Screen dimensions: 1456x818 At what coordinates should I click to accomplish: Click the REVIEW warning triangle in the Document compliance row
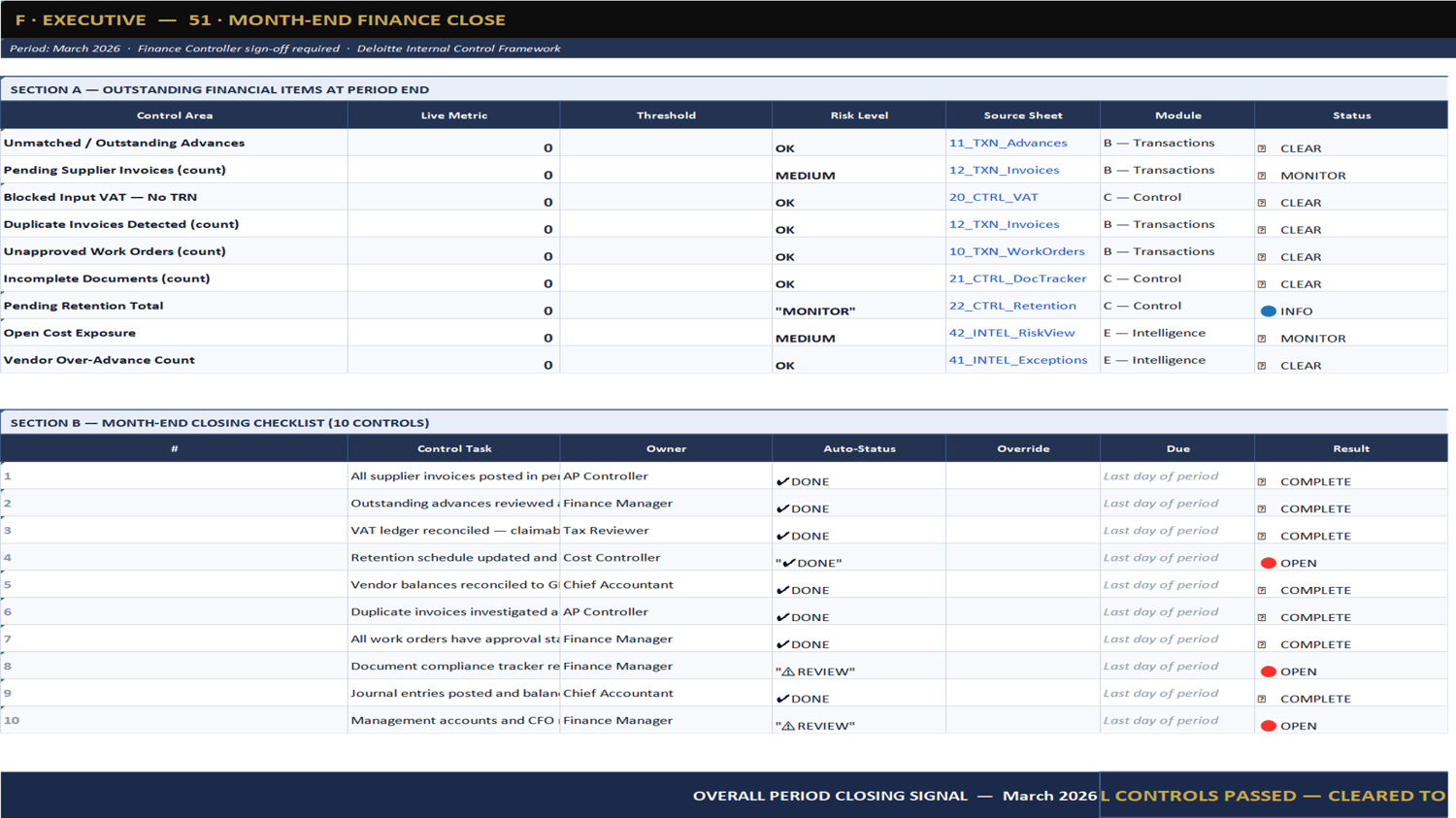[788, 671]
